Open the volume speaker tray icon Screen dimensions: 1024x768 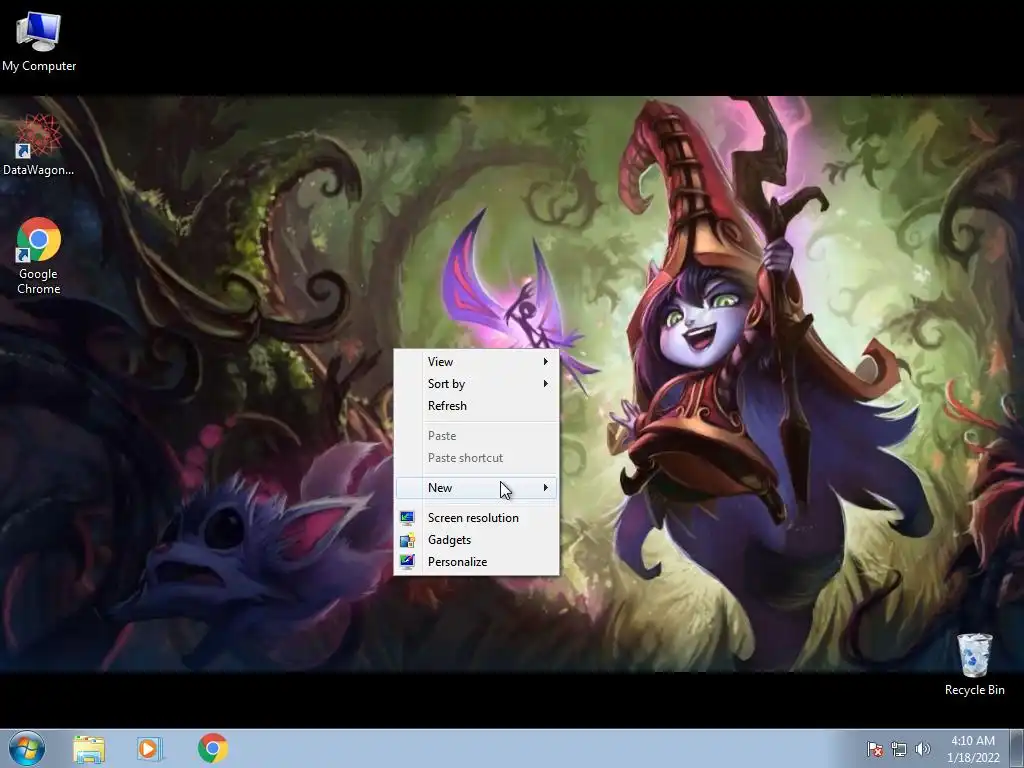point(923,749)
